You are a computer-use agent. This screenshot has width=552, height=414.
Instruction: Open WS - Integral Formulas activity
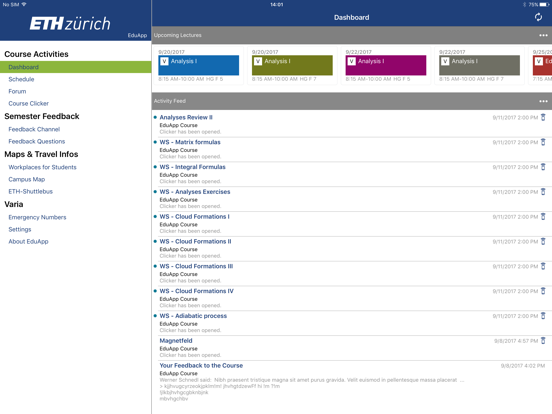[352, 174]
